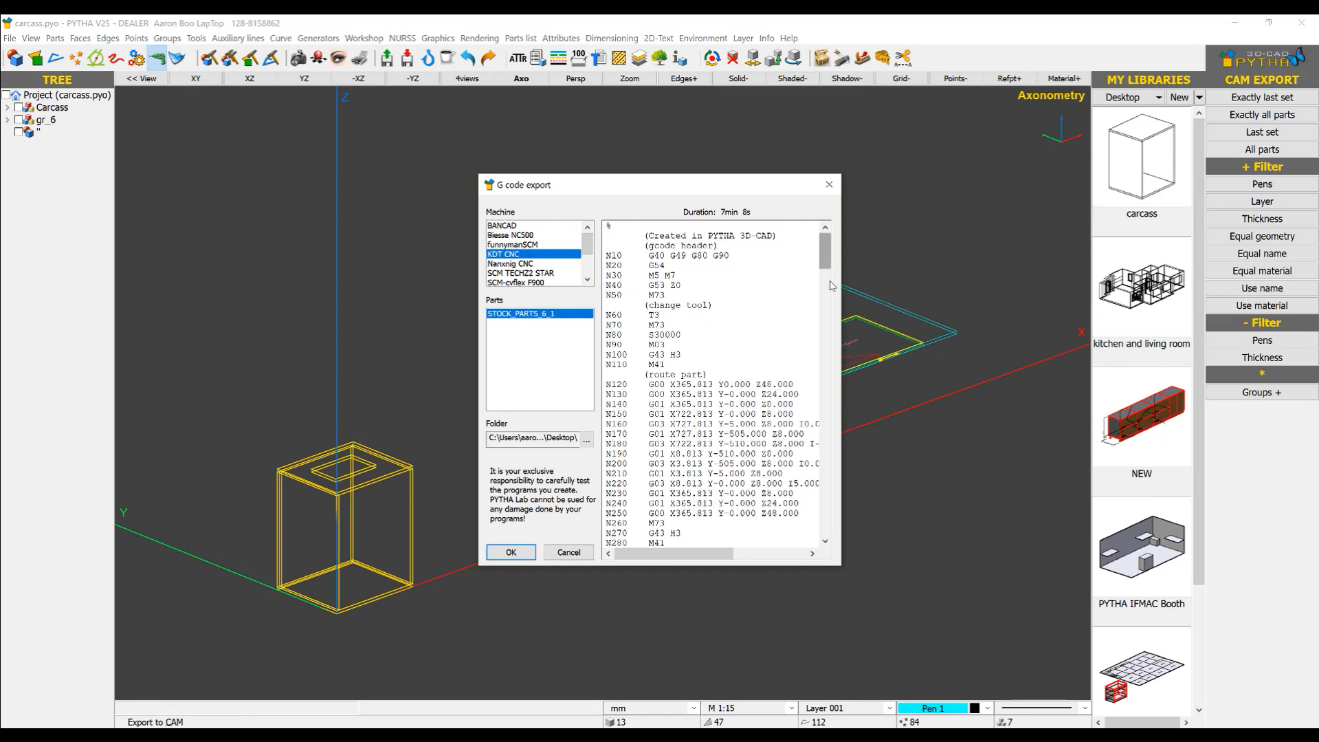The image size is (1319, 742).
Task: Click the open file green arrow icon
Action: click(387, 58)
